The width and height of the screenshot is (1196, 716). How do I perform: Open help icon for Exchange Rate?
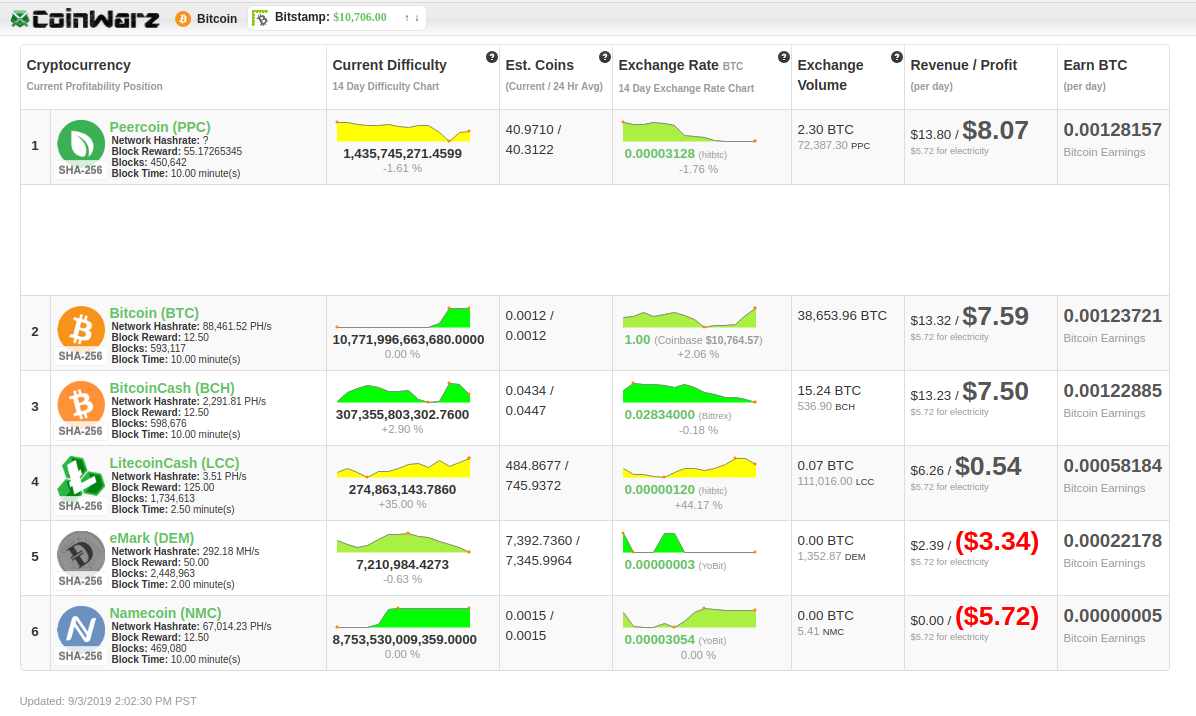coord(783,57)
